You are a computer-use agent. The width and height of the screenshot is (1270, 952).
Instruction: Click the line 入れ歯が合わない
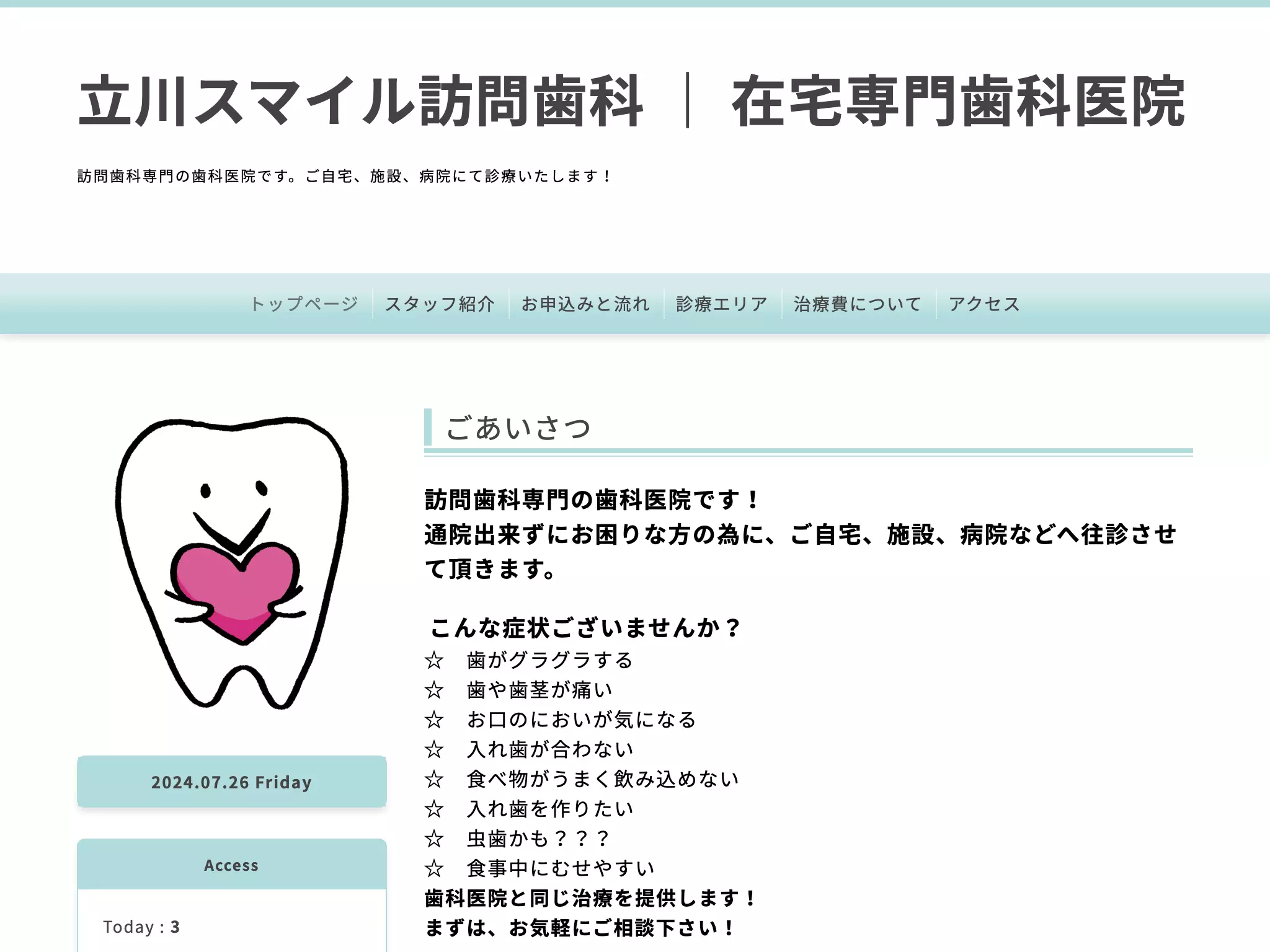click(x=550, y=749)
